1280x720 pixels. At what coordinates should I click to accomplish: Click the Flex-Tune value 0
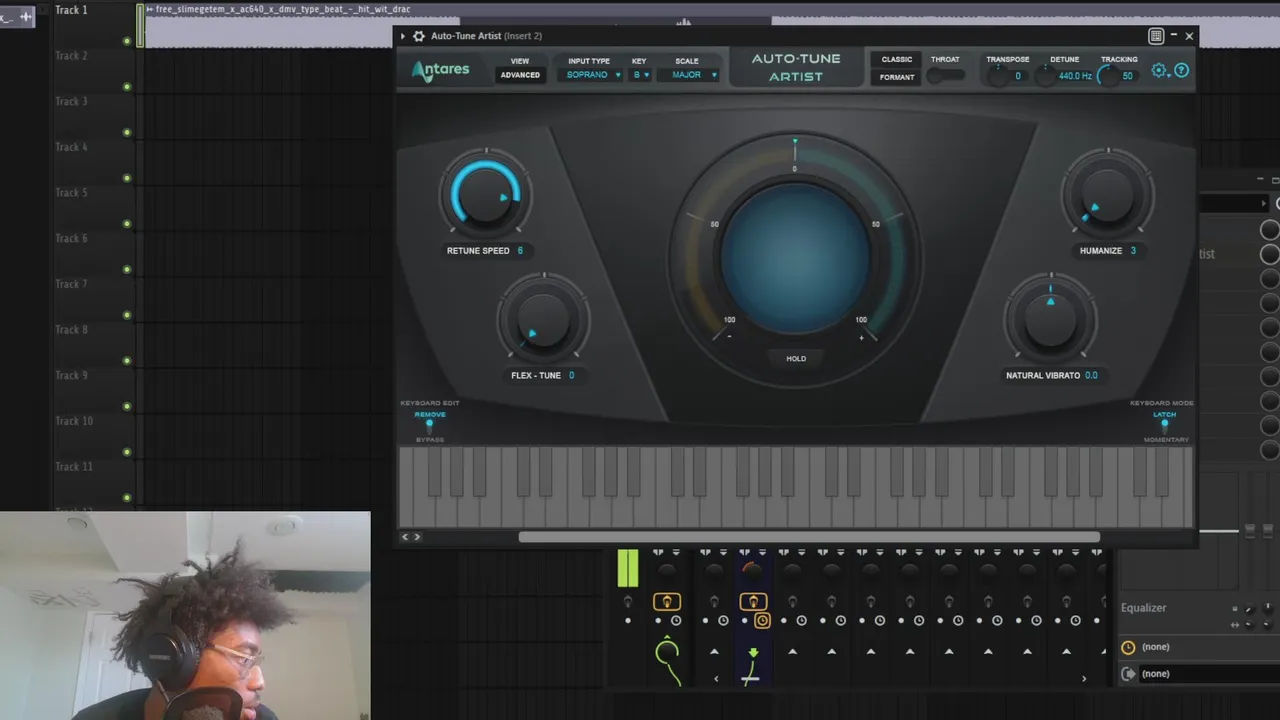(572, 375)
